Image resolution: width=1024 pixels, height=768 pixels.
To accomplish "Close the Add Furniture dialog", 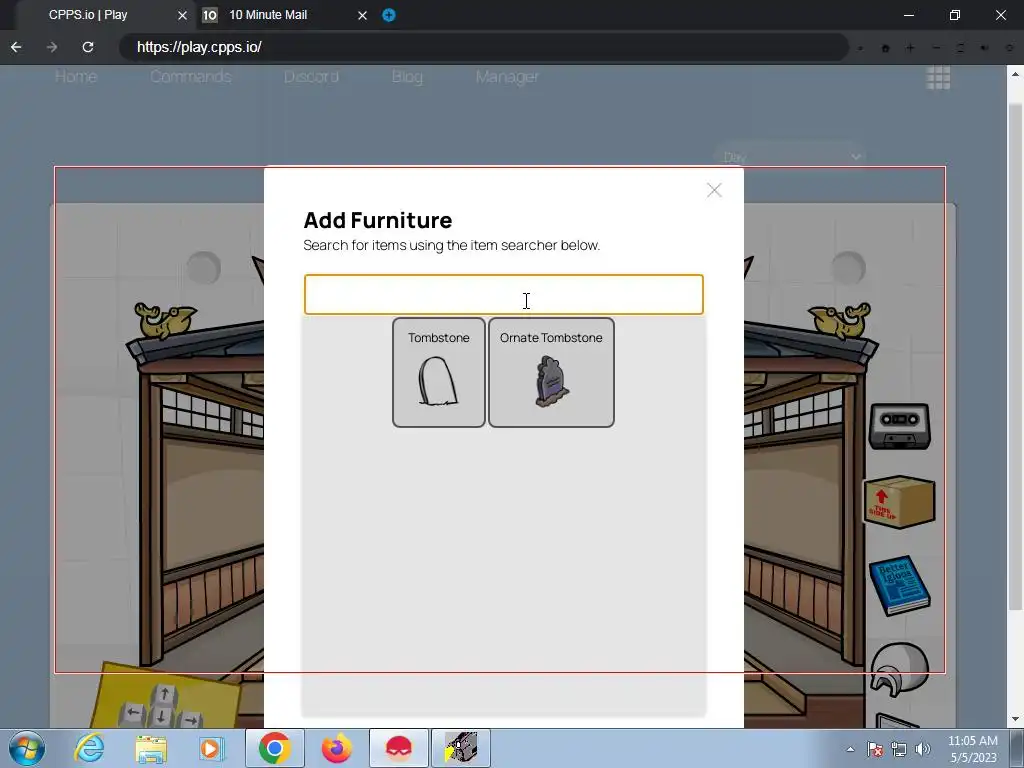I will pyautogui.click(x=714, y=190).
